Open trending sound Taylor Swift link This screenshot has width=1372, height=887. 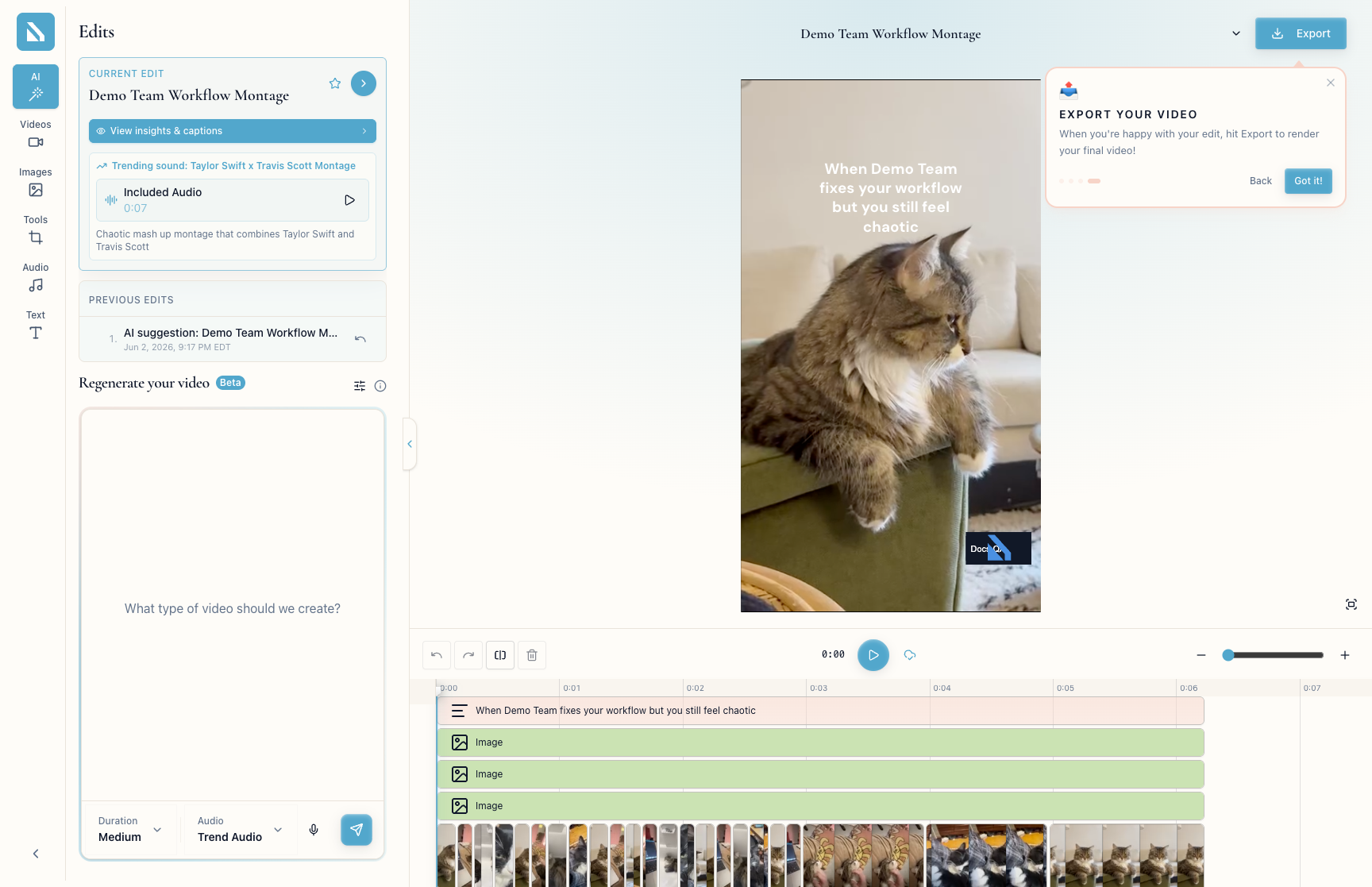(233, 166)
